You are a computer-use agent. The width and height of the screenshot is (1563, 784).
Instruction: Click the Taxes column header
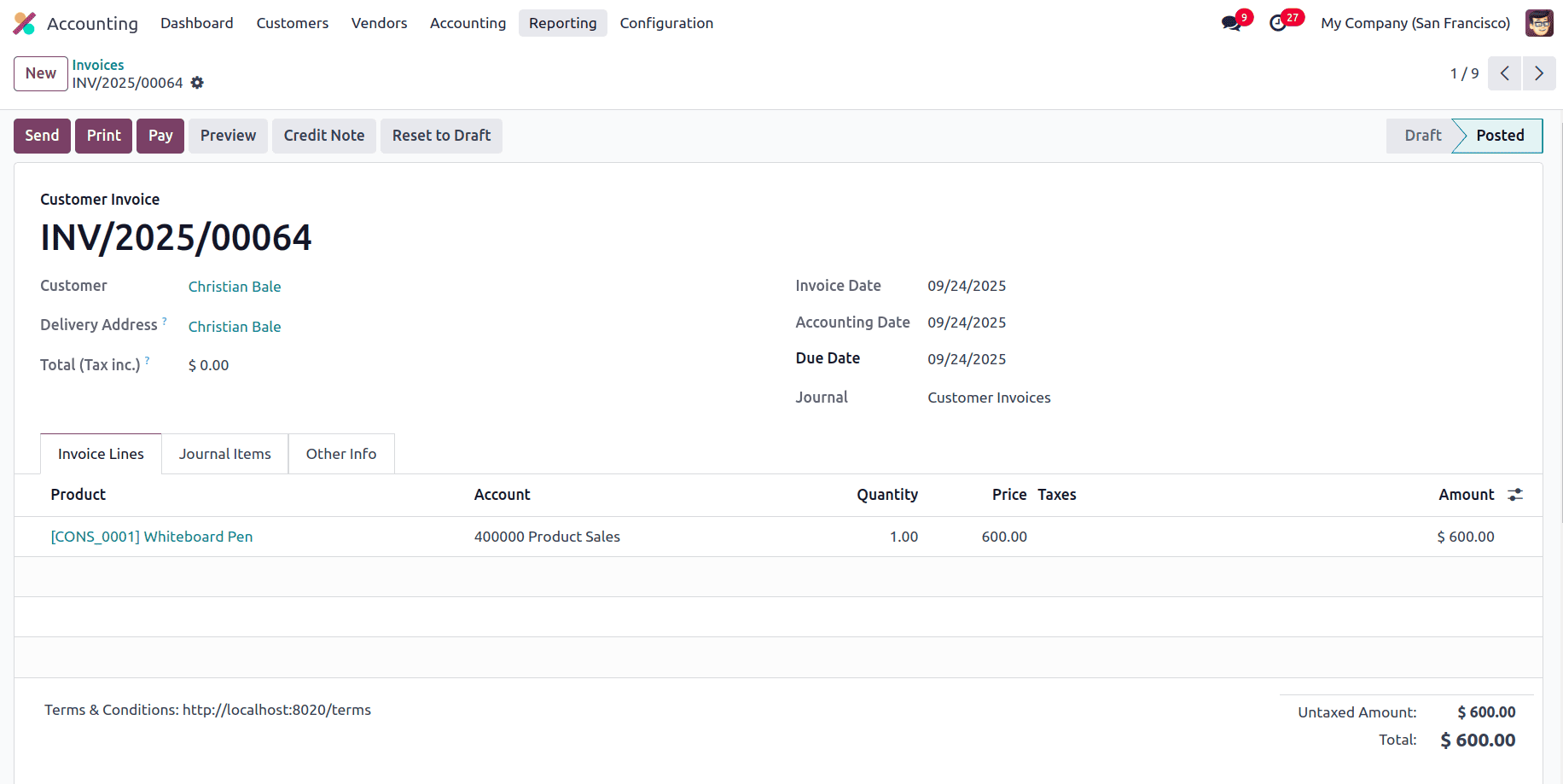point(1057,495)
